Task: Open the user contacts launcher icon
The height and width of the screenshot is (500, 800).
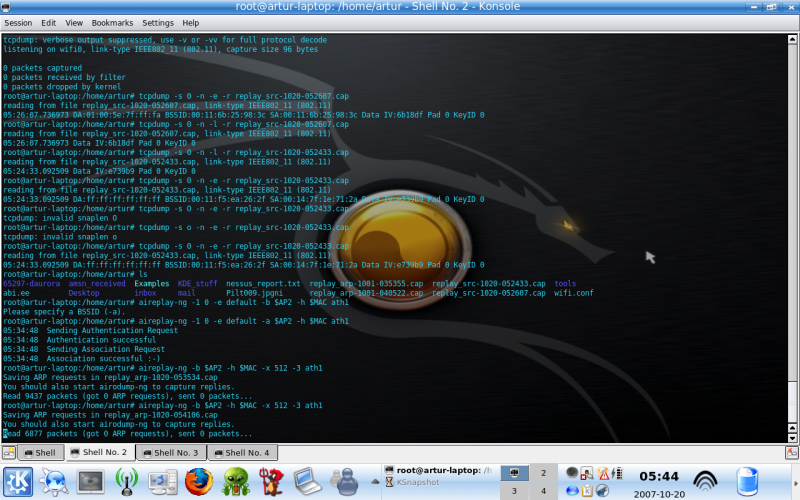Action: 344,481
